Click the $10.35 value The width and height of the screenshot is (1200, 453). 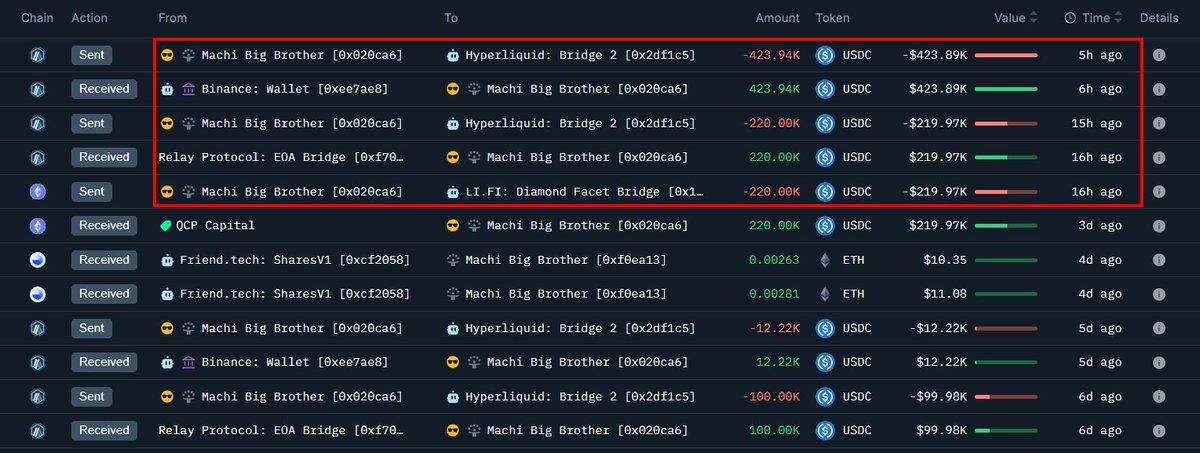click(x=946, y=260)
